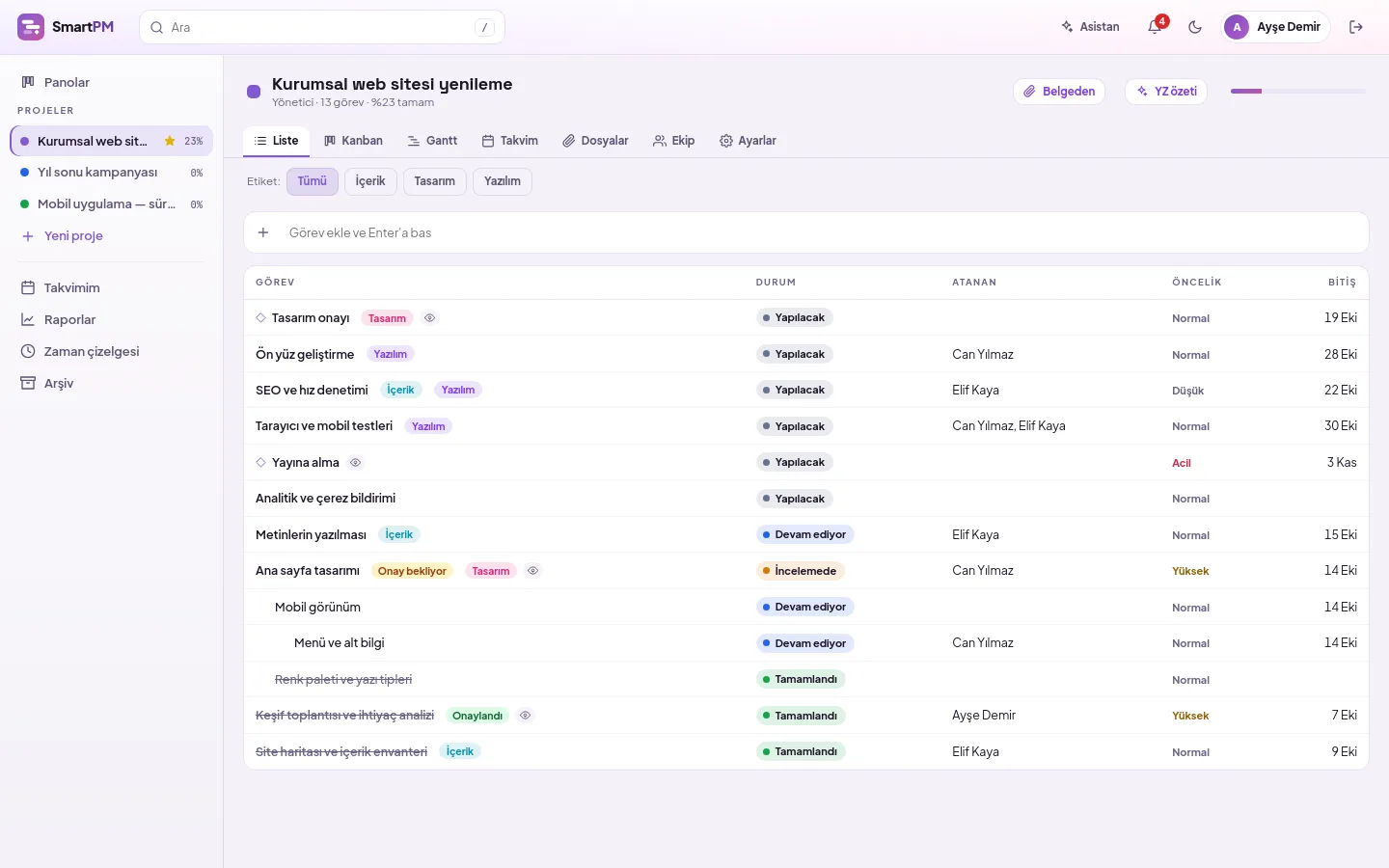Filter by the Tümü tag
This screenshot has width=1389, height=868.
[x=313, y=181]
